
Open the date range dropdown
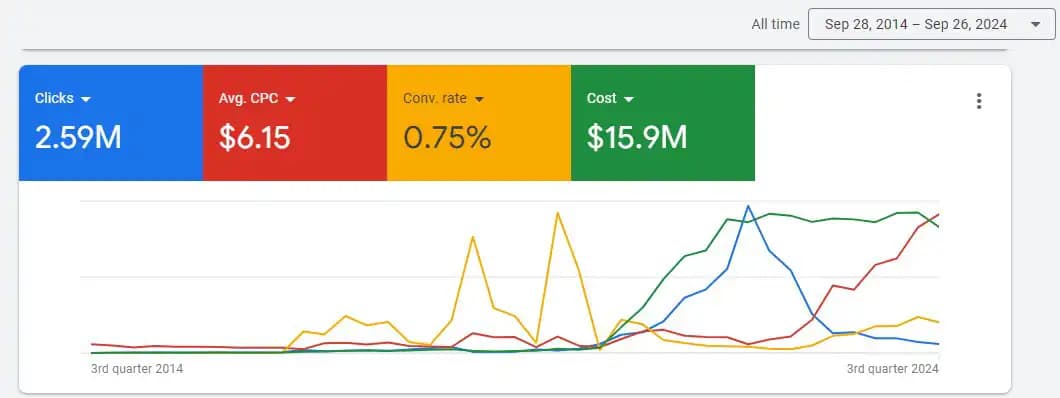click(x=932, y=25)
